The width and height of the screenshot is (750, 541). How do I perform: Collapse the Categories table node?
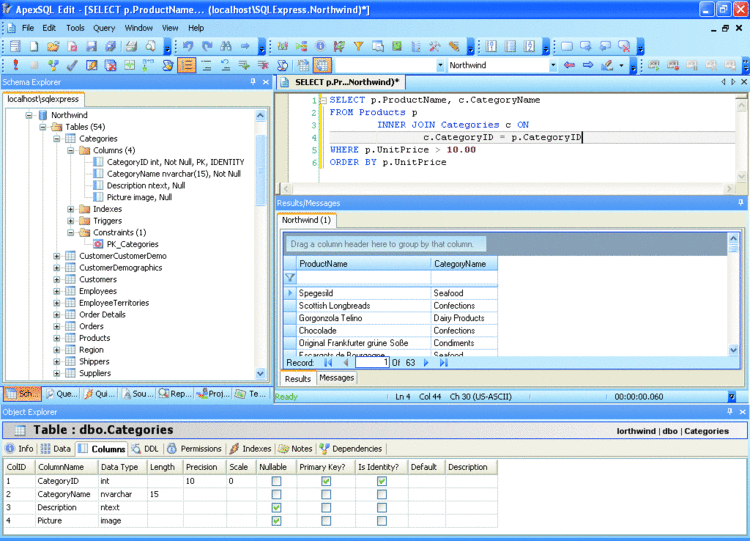(x=57, y=139)
